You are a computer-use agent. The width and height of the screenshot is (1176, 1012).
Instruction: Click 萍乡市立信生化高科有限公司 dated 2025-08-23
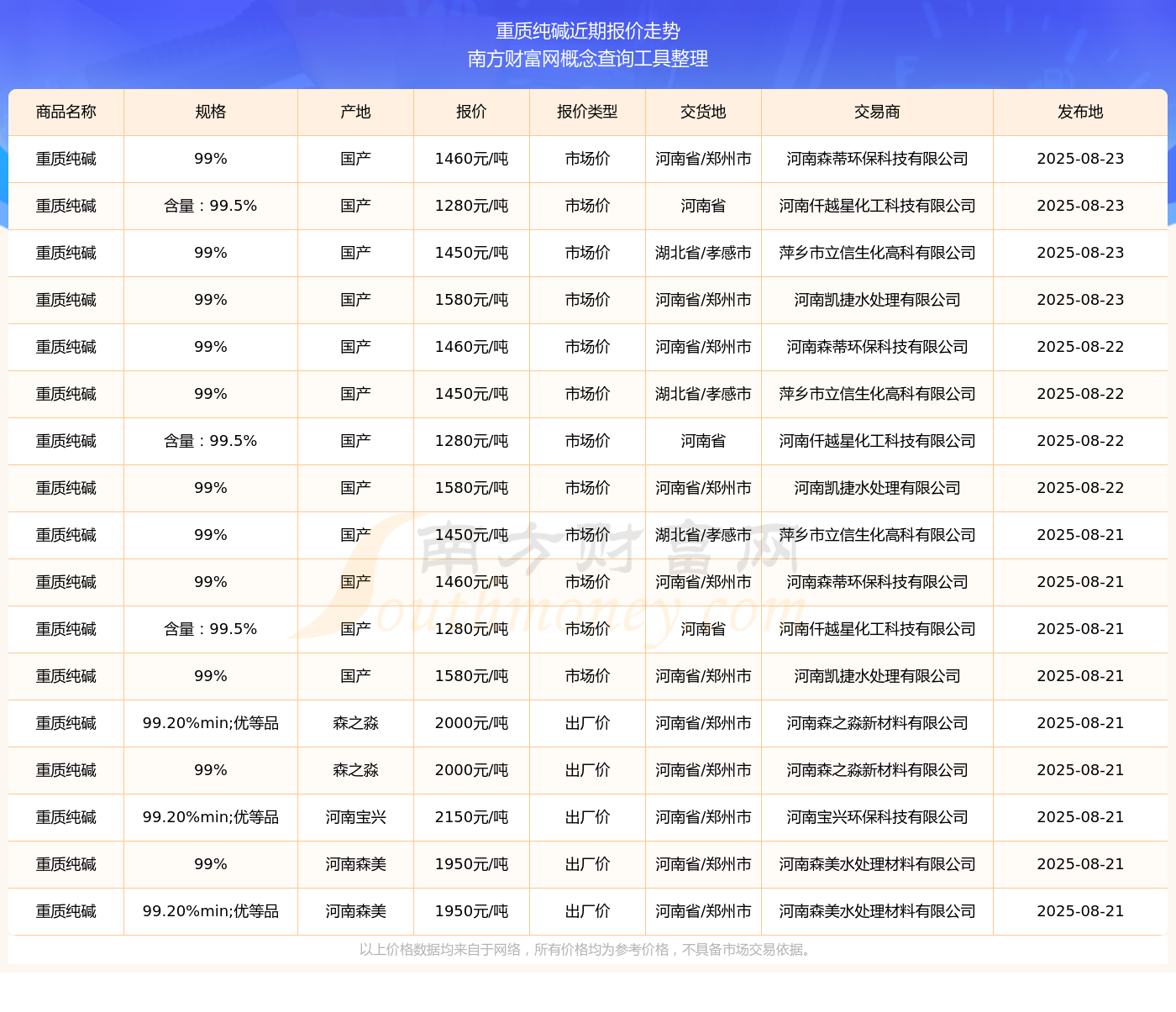tap(878, 253)
